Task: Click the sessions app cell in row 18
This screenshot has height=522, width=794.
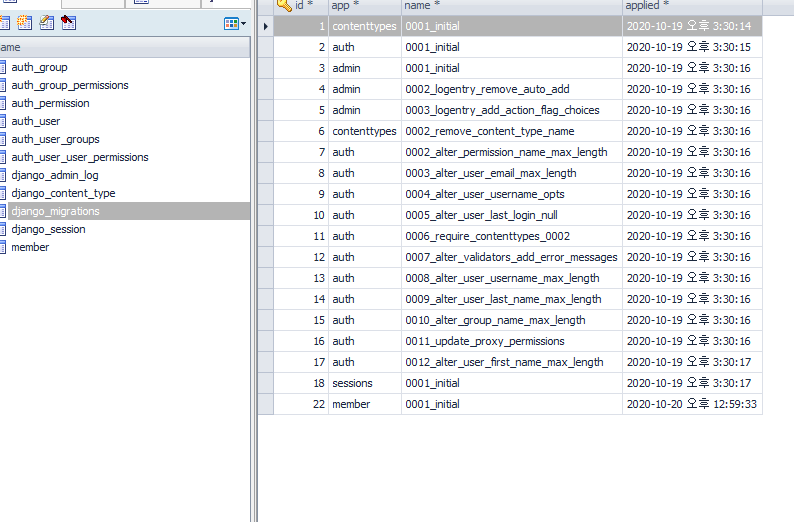Action: (x=365, y=383)
